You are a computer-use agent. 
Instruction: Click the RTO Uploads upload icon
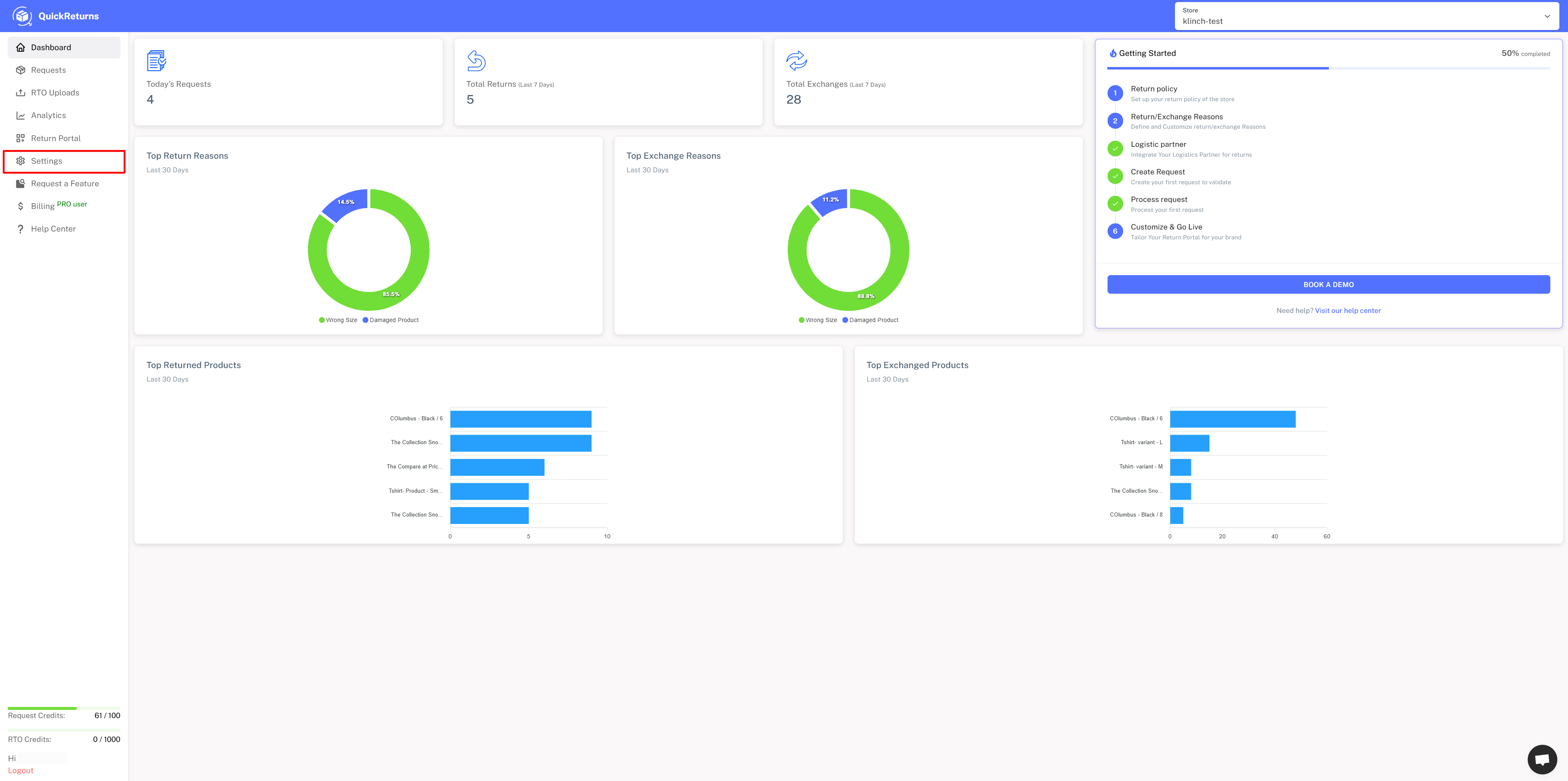point(21,93)
